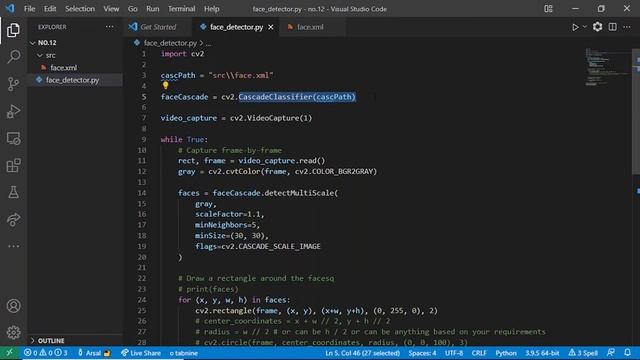Open the Terminal menu
This screenshot has height=360, width=640.
click(x=182, y=9)
